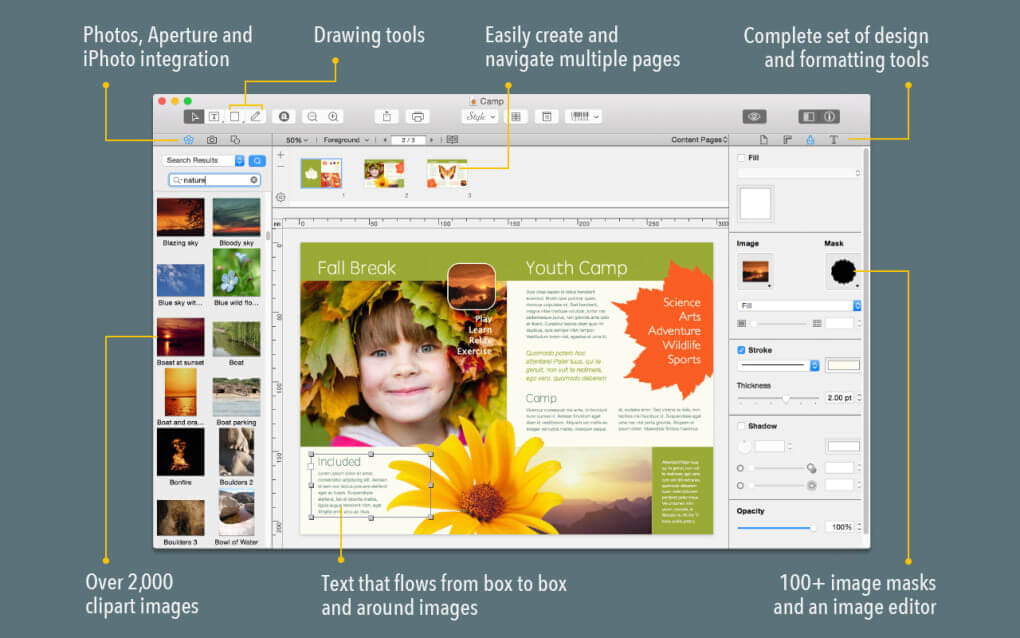Select the arrow selection tool
1020x638 pixels.
[x=193, y=117]
